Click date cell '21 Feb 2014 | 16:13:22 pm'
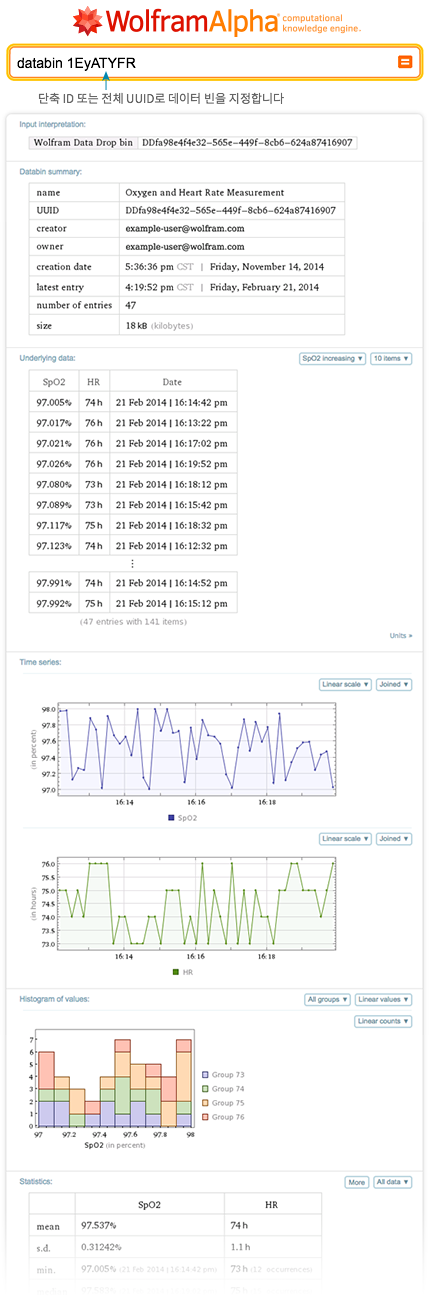The width and height of the screenshot is (429, 1297). (171, 422)
